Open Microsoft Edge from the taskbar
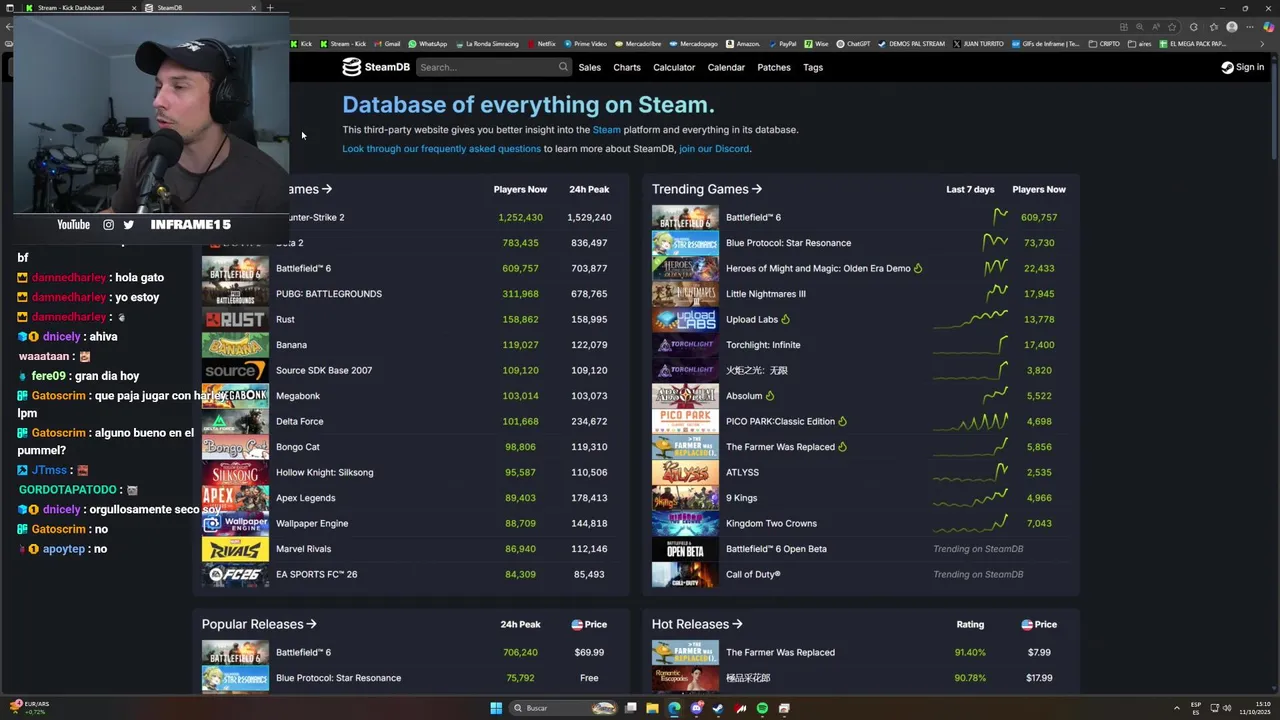 tap(674, 708)
